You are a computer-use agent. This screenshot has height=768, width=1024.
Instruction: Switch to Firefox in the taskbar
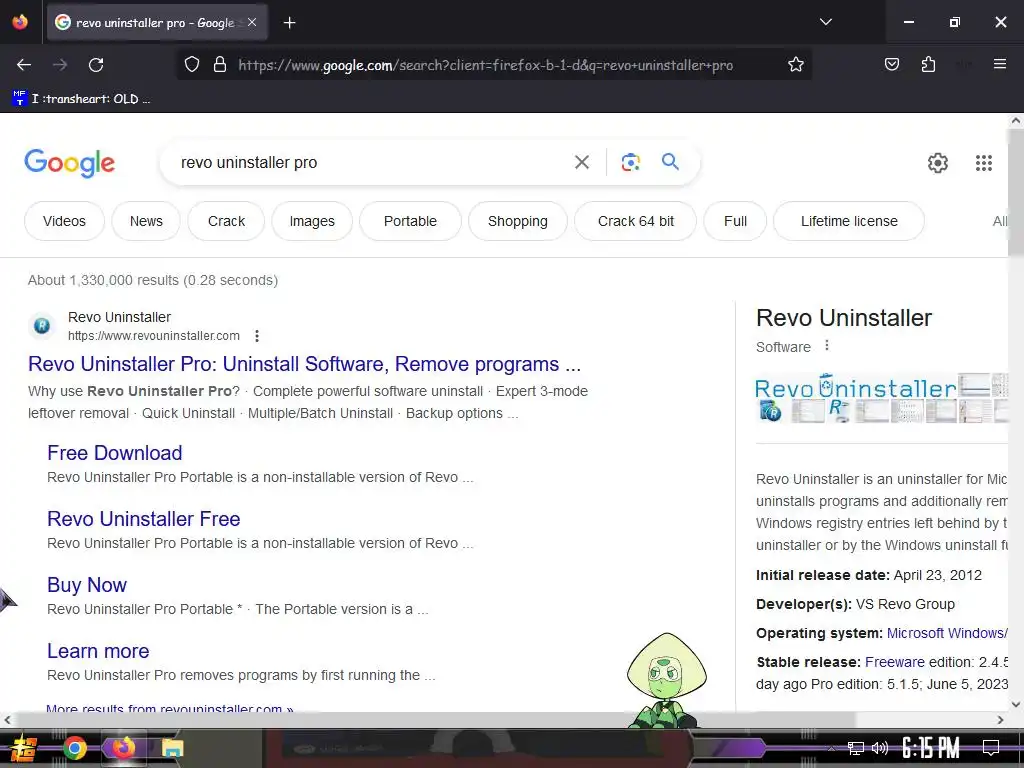point(123,748)
